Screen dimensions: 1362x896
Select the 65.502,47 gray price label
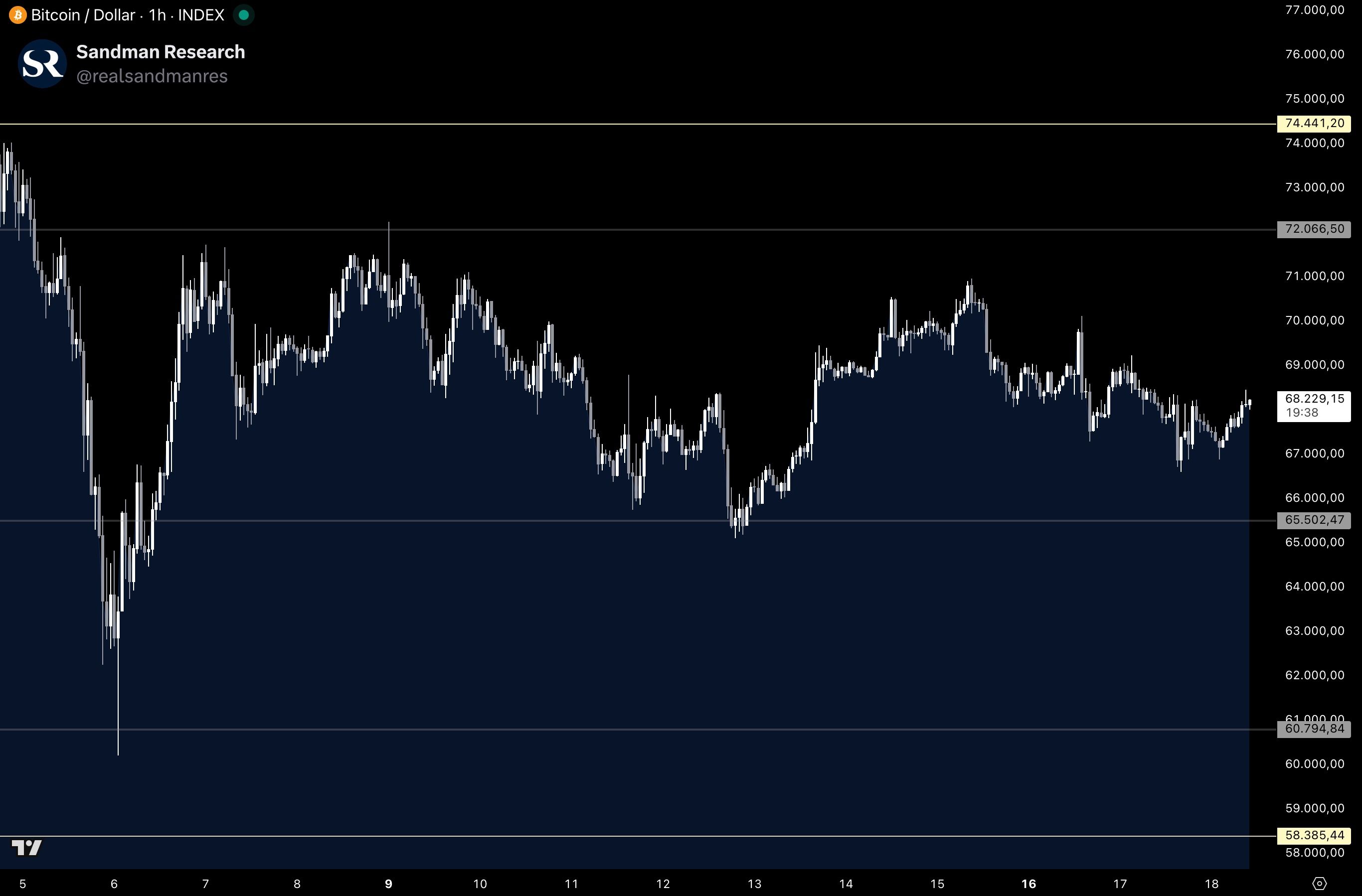tap(1314, 520)
